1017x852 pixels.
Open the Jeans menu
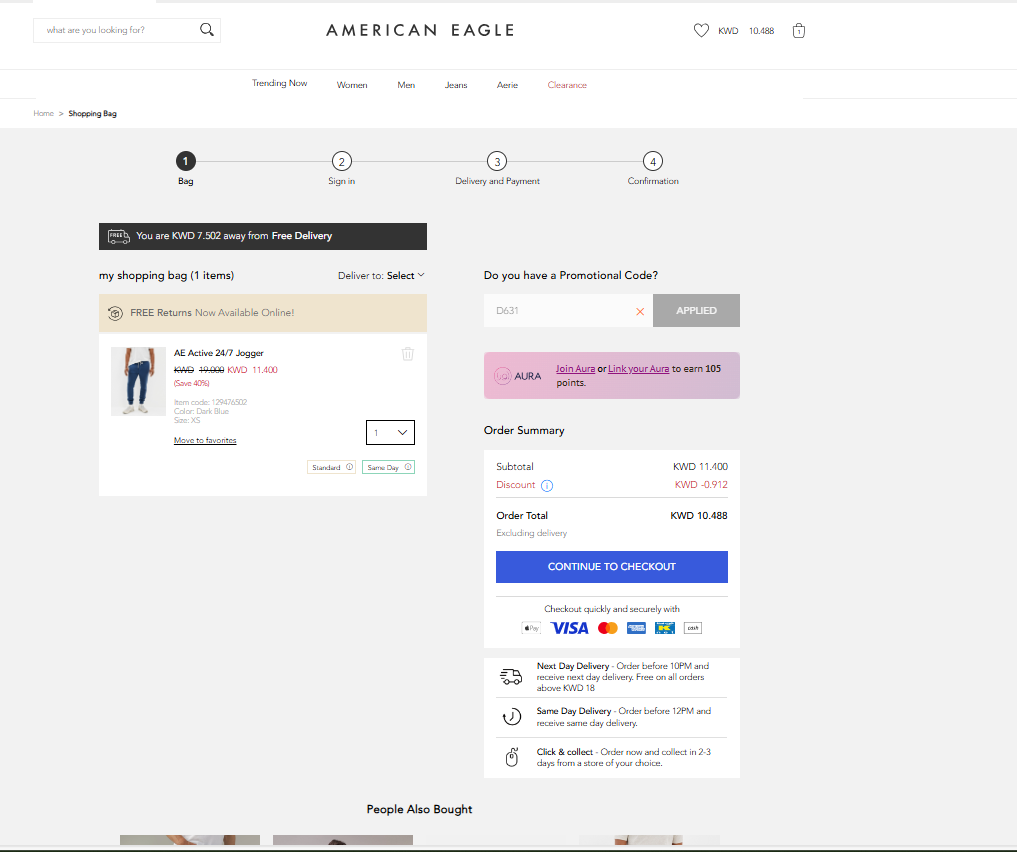pos(456,85)
